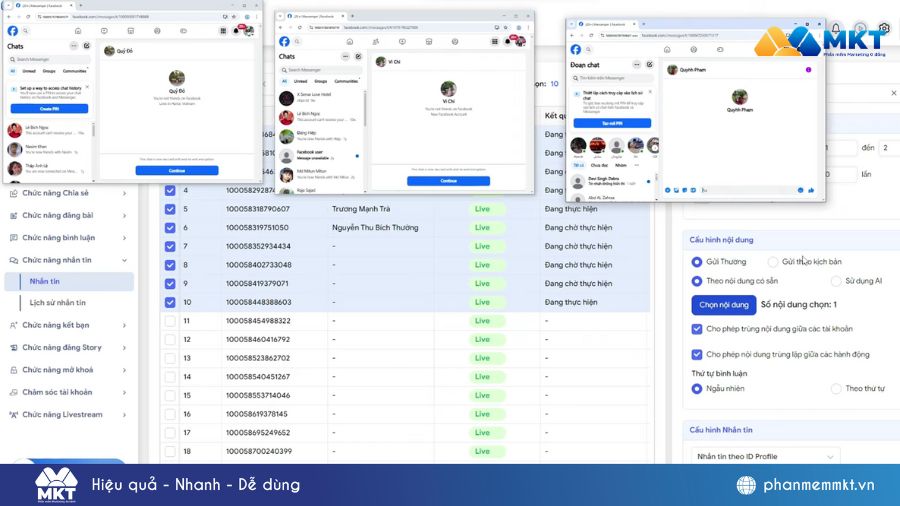Click Continue in the Quý Đô chat
The image size is (900, 506).
(x=177, y=170)
